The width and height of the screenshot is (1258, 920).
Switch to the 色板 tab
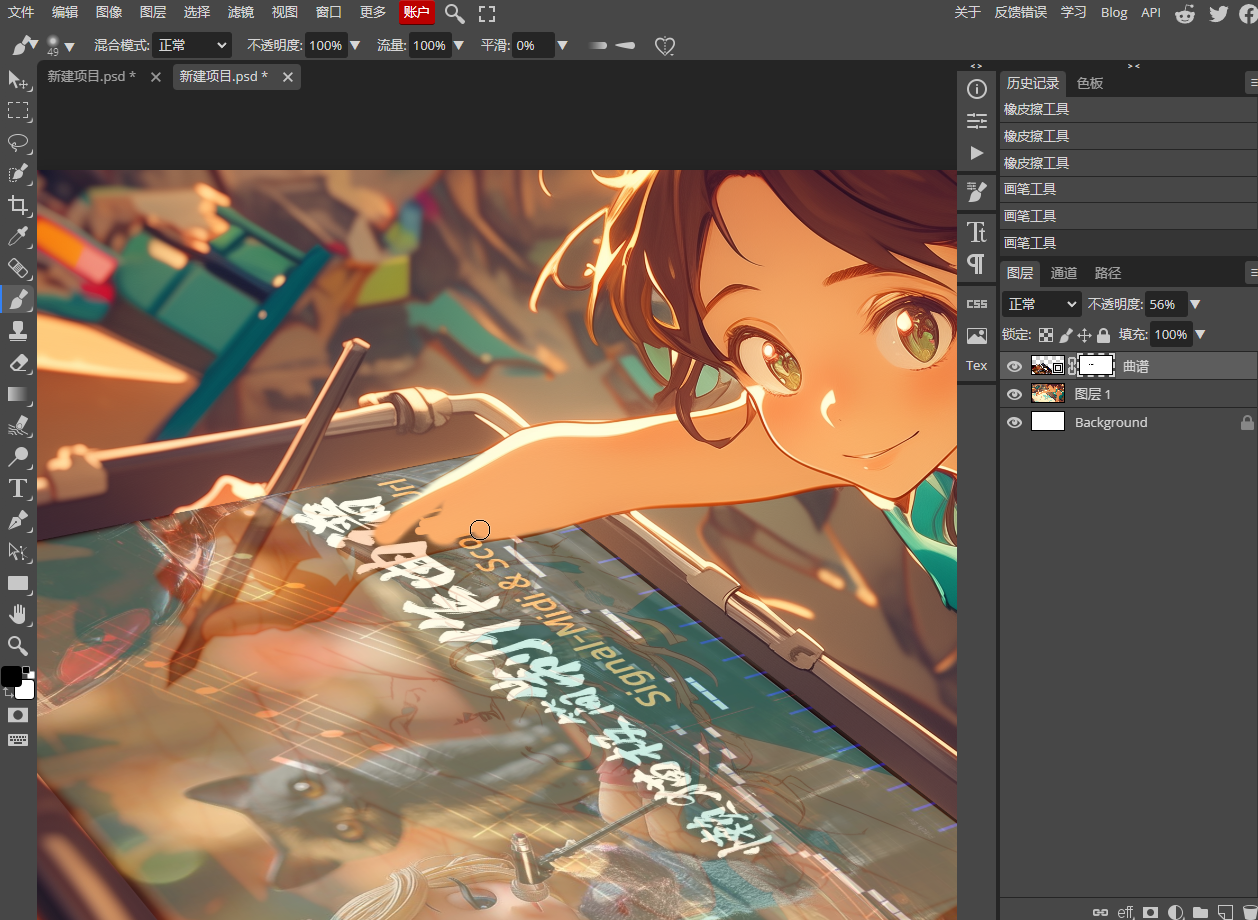[x=1090, y=83]
